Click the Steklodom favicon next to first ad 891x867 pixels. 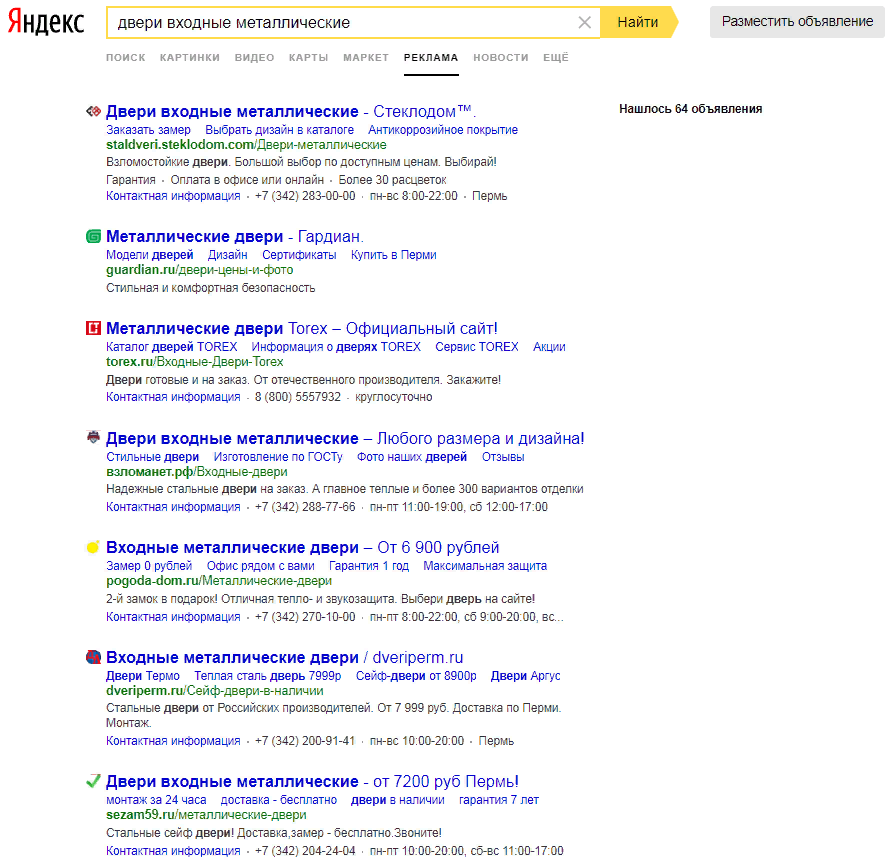click(93, 111)
